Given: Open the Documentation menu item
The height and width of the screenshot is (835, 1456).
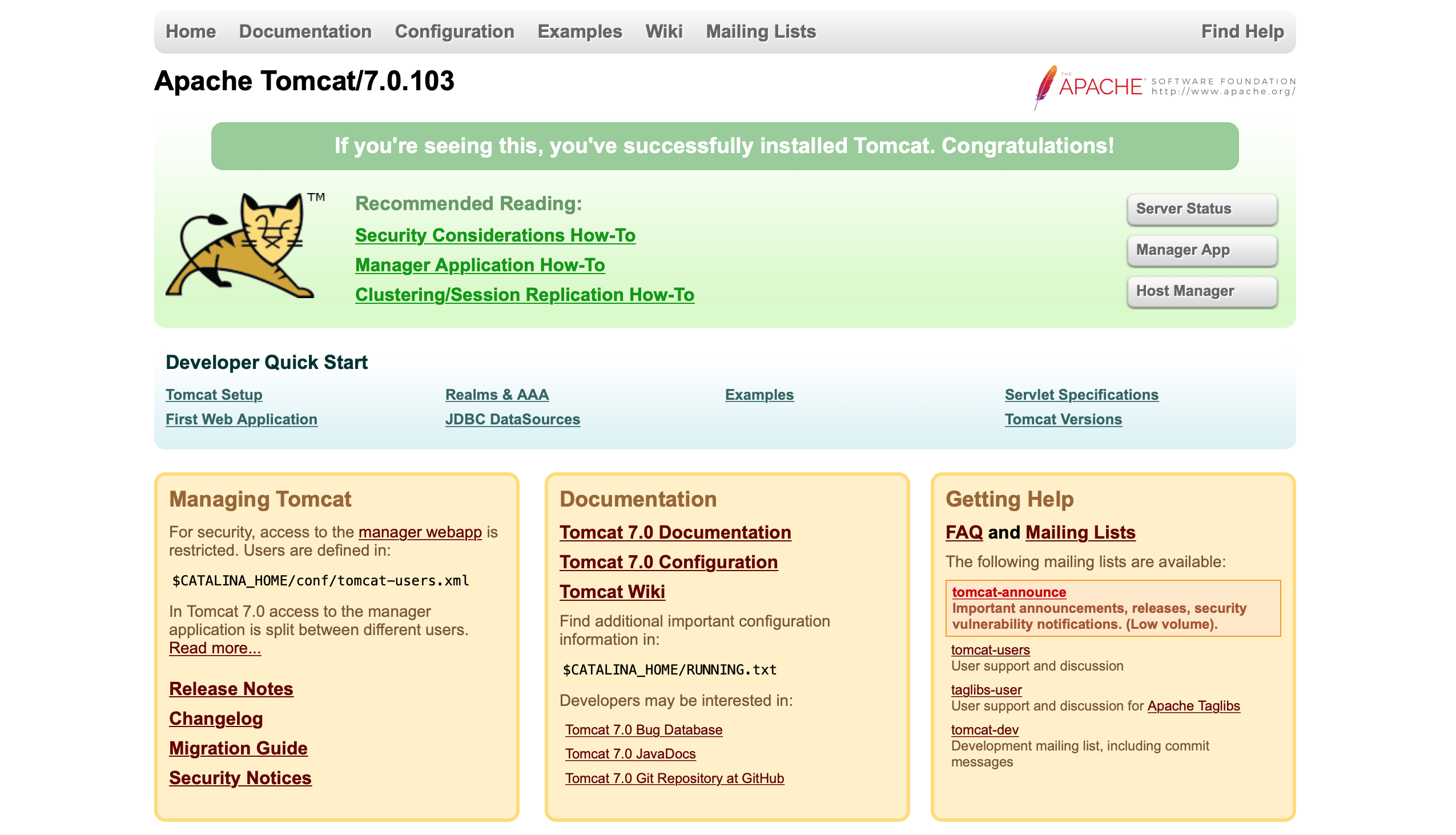Looking at the screenshot, I should click(x=305, y=31).
